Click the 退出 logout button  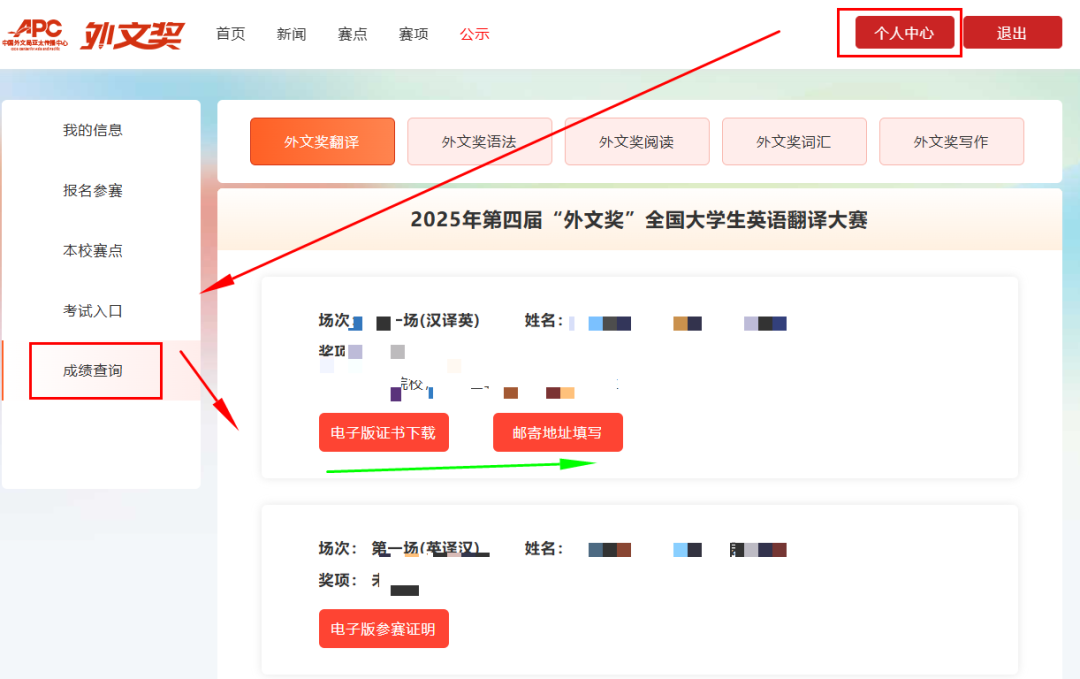click(1012, 33)
